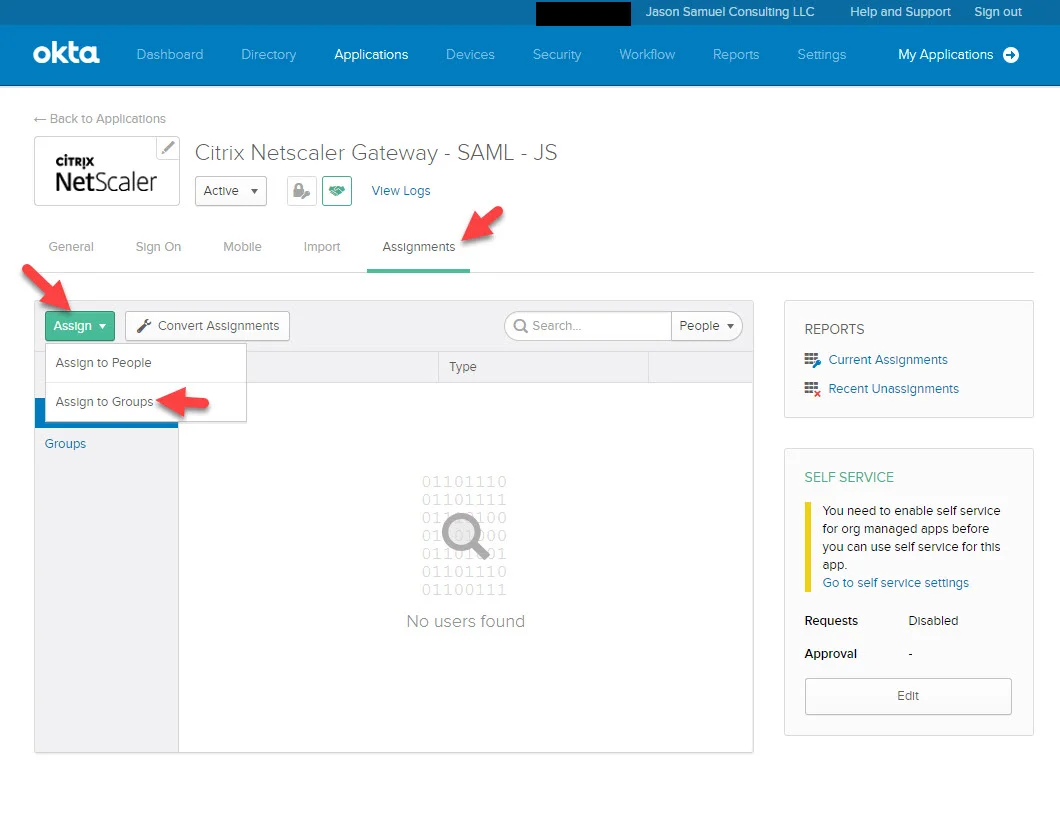The width and height of the screenshot is (1060, 818).
Task: Switch to the Sign On tab
Action: click(x=158, y=247)
